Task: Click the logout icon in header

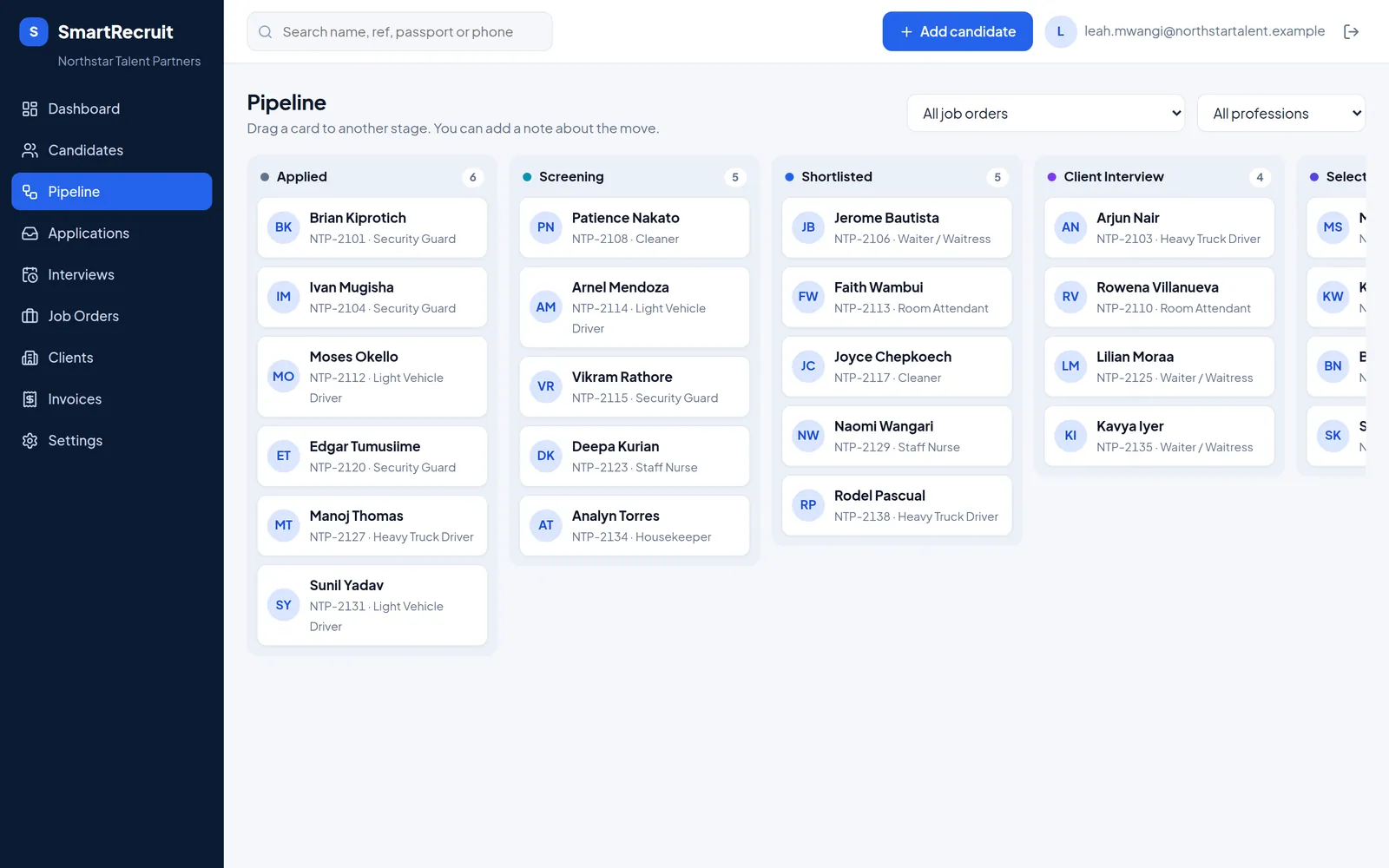Action: [x=1351, y=31]
